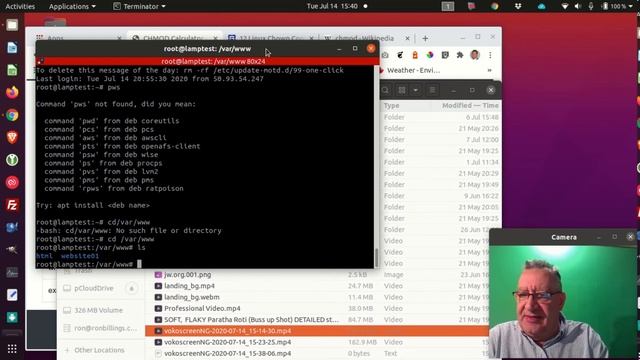
Task: Open the Applications menu
Action: pos(72,6)
